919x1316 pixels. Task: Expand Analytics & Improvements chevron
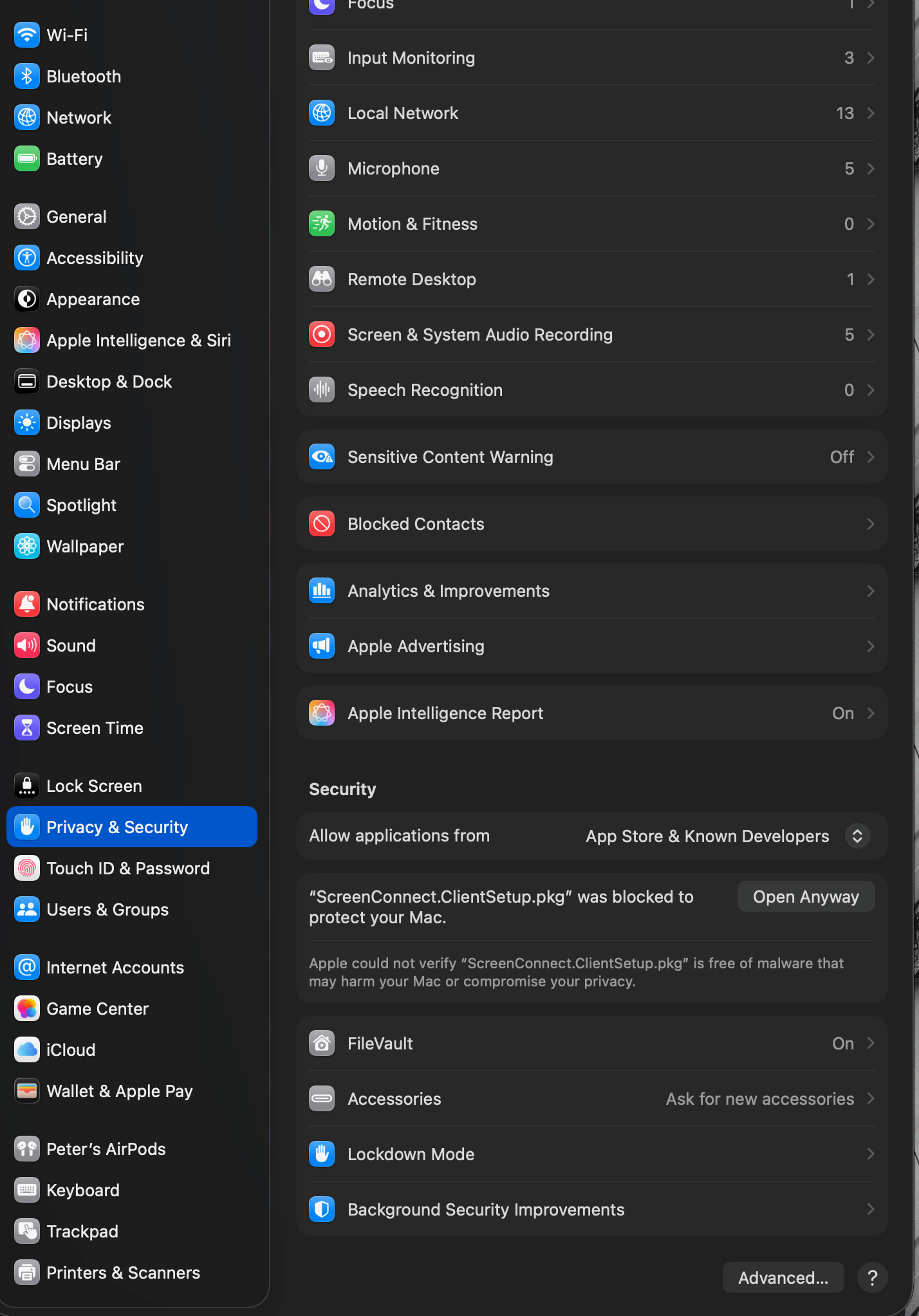[871, 591]
